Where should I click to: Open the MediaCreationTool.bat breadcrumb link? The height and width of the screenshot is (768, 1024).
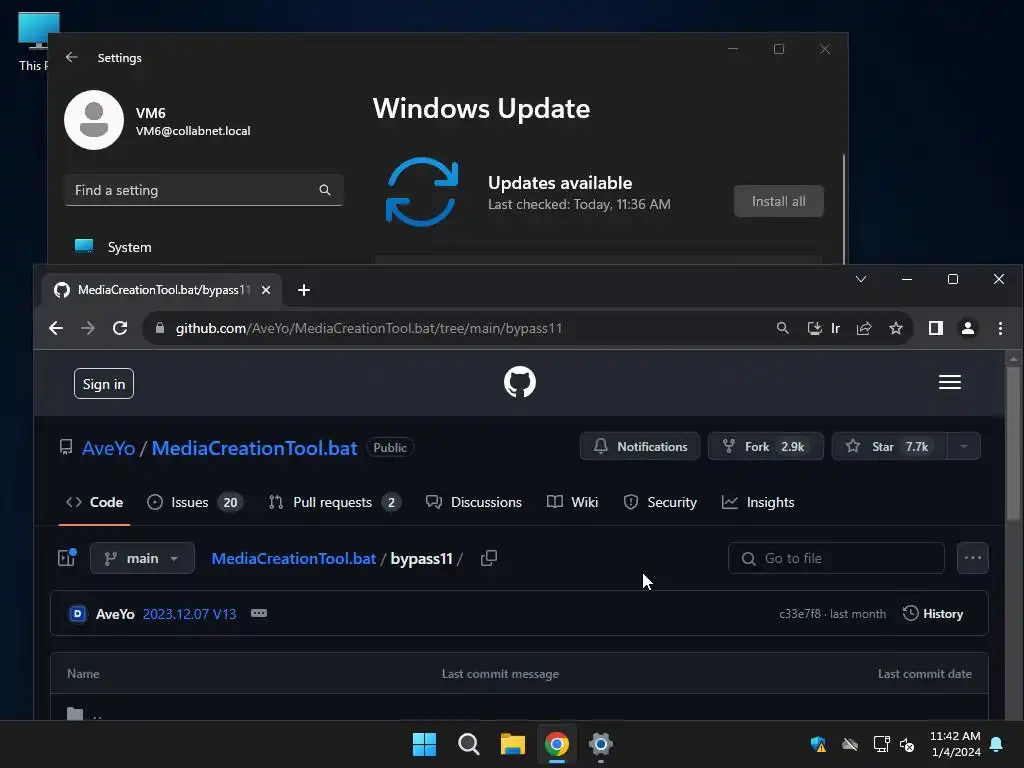coord(294,558)
